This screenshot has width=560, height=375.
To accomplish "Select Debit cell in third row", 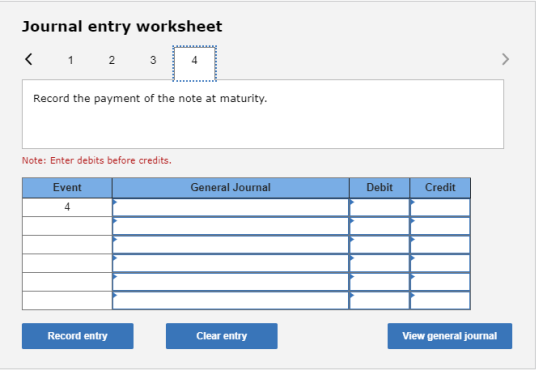I will 379,245.
